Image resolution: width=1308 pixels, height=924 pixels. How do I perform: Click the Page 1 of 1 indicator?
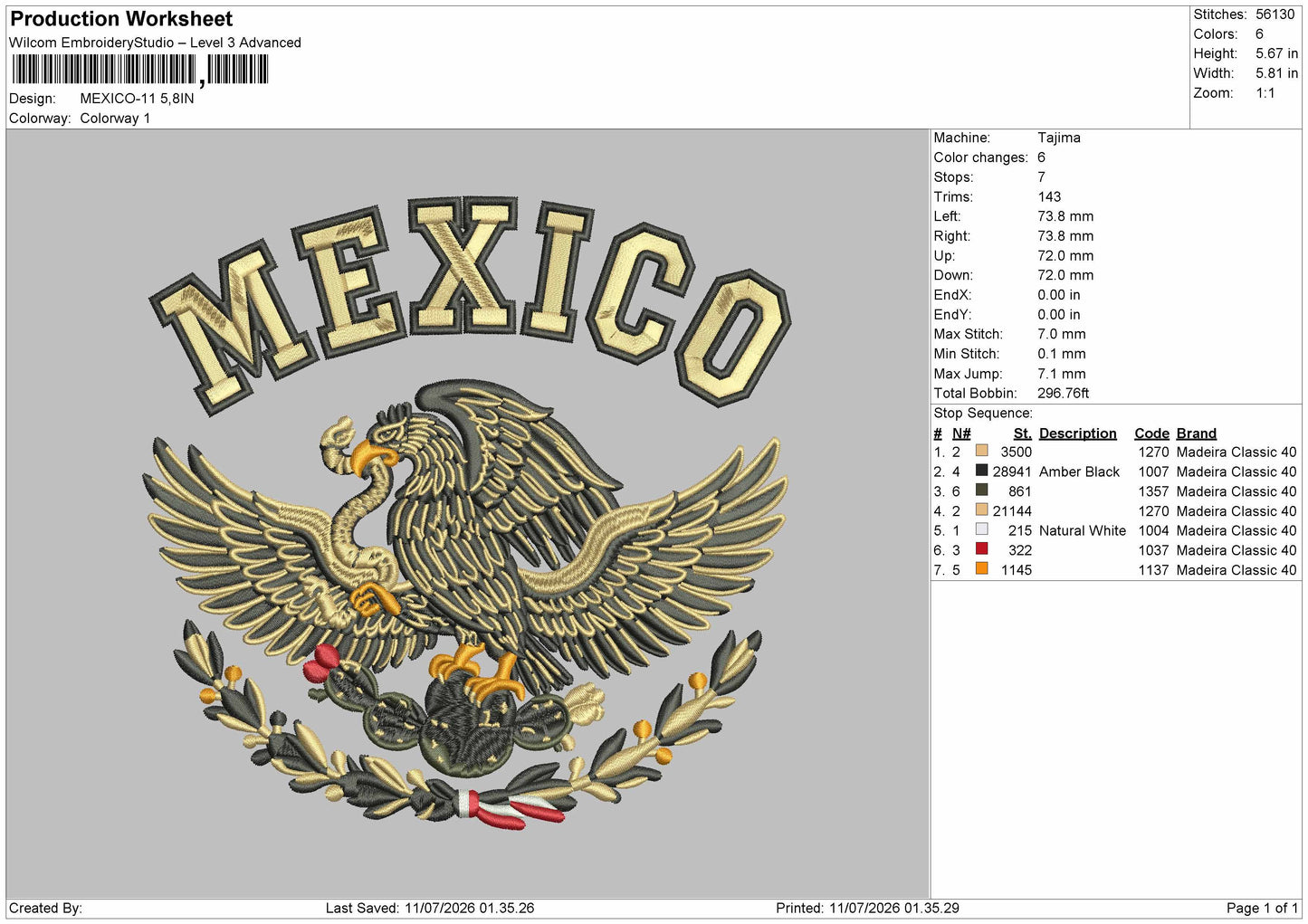click(1262, 909)
